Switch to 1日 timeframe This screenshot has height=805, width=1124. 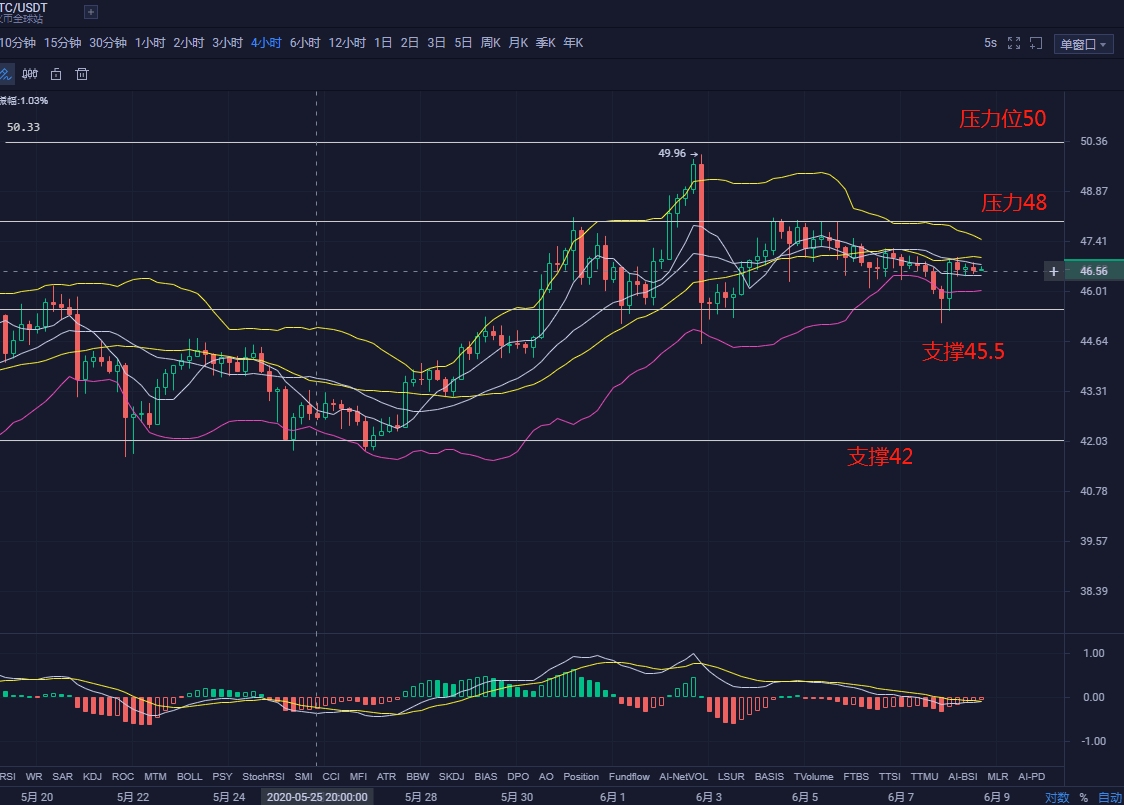pyautogui.click(x=383, y=43)
